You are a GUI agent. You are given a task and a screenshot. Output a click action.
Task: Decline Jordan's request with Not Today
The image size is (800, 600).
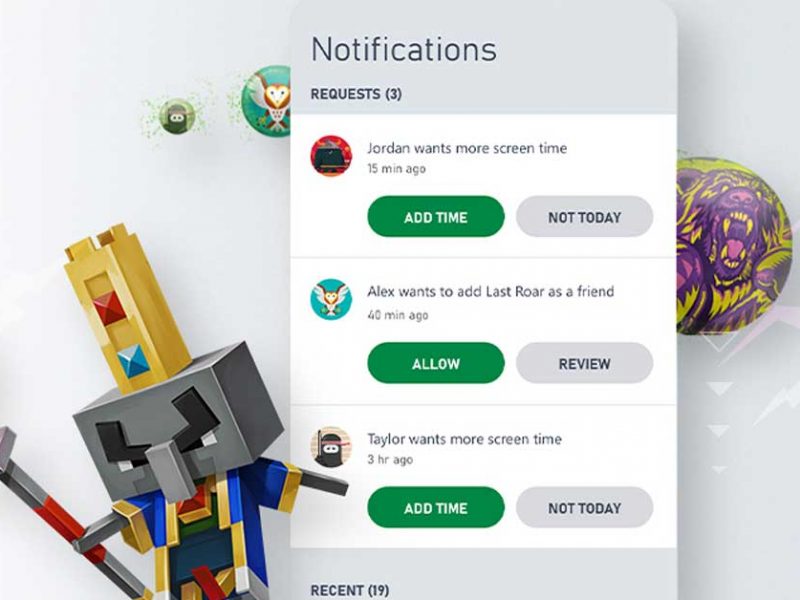point(584,217)
